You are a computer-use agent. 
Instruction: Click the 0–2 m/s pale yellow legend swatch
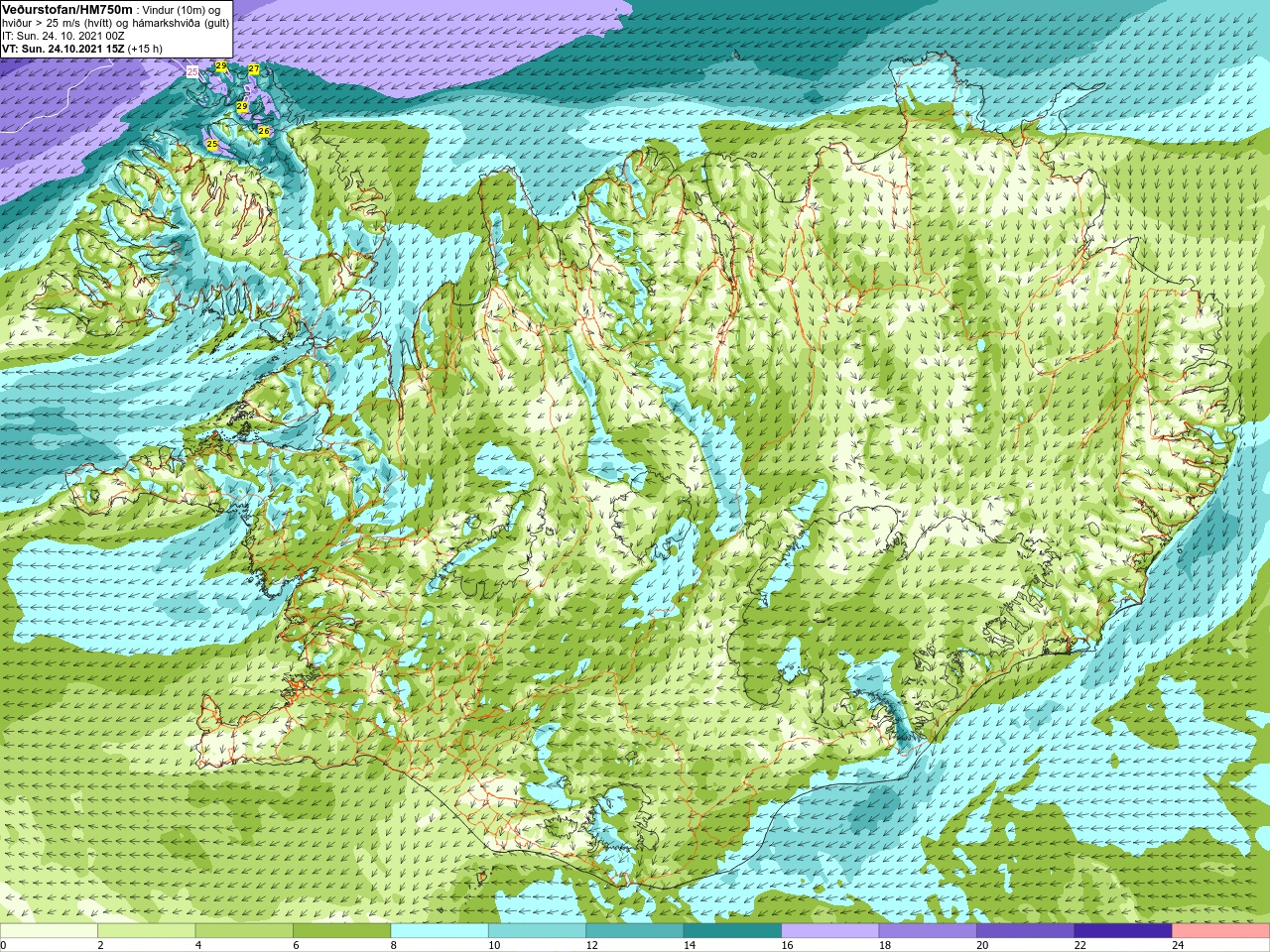(x=49, y=931)
